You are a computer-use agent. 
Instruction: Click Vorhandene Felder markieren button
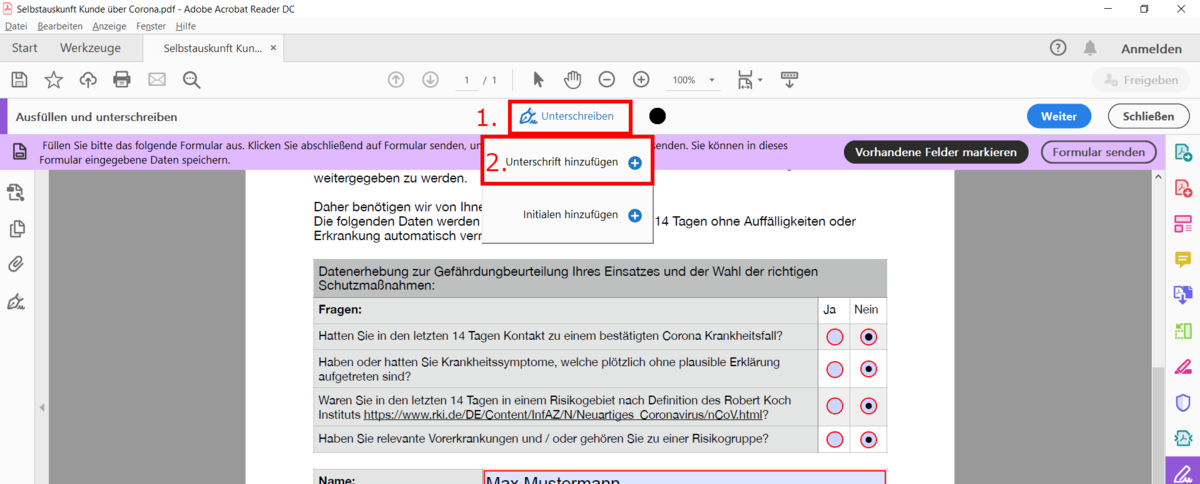pos(936,152)
